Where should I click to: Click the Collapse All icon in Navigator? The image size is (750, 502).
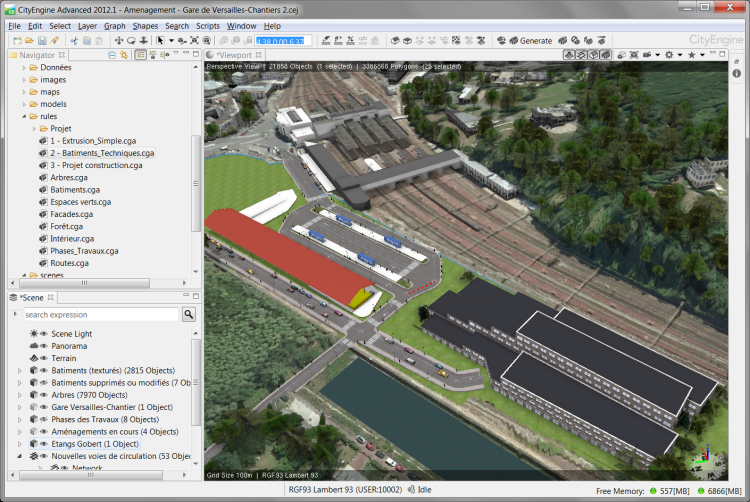coord(112,55)
